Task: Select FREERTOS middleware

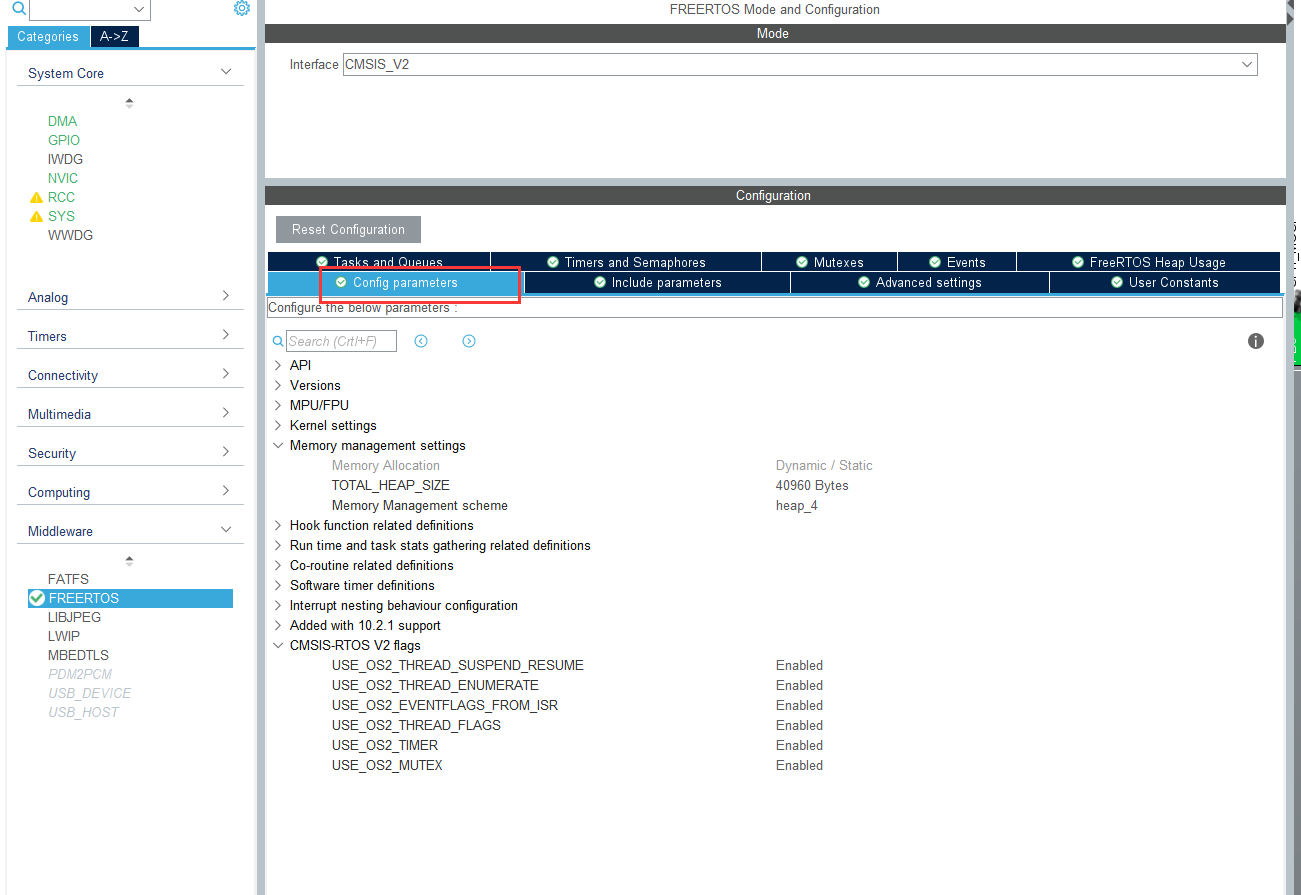Action: click(x=130, y=598)
